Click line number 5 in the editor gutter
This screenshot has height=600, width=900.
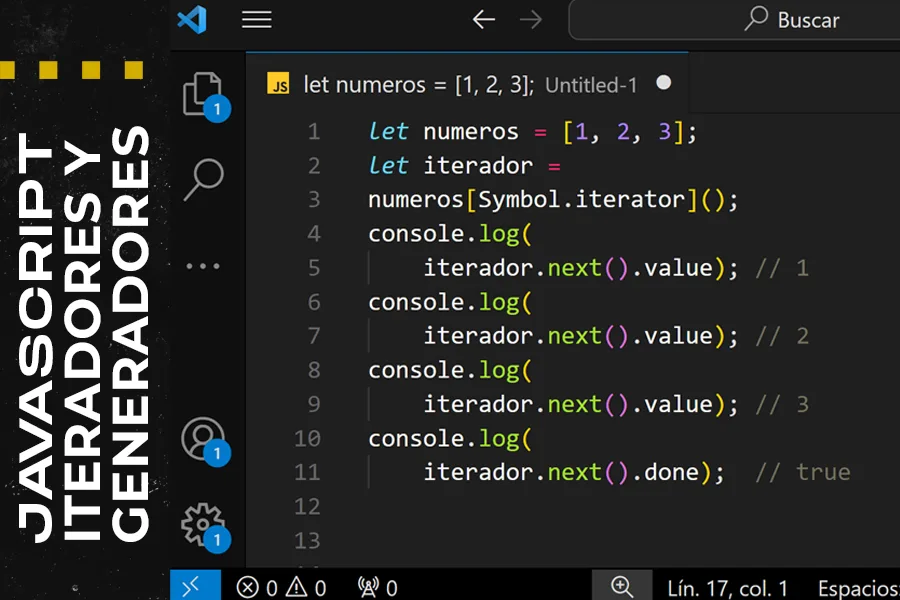(313, 267)
